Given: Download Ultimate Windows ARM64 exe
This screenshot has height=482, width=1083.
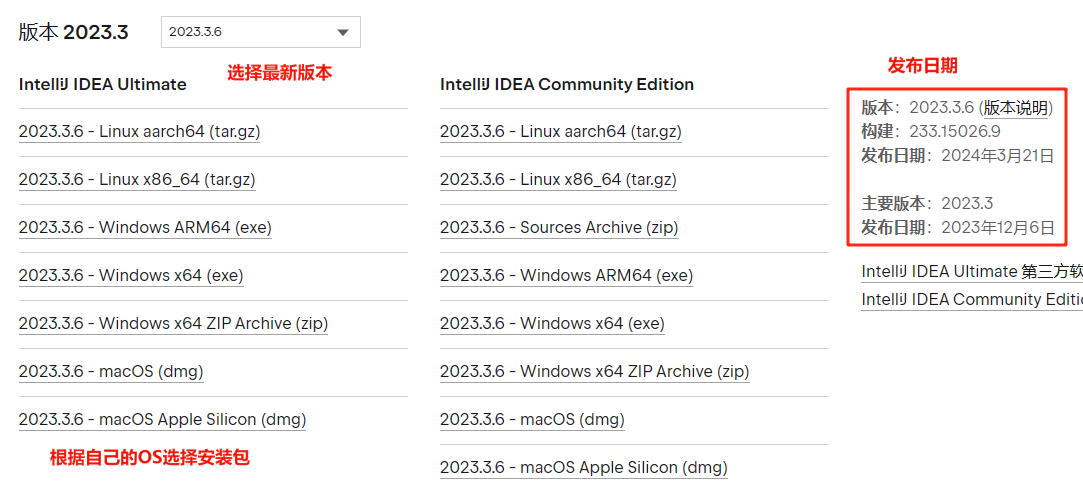Looking at the screenshot, I should coord(145,228).
